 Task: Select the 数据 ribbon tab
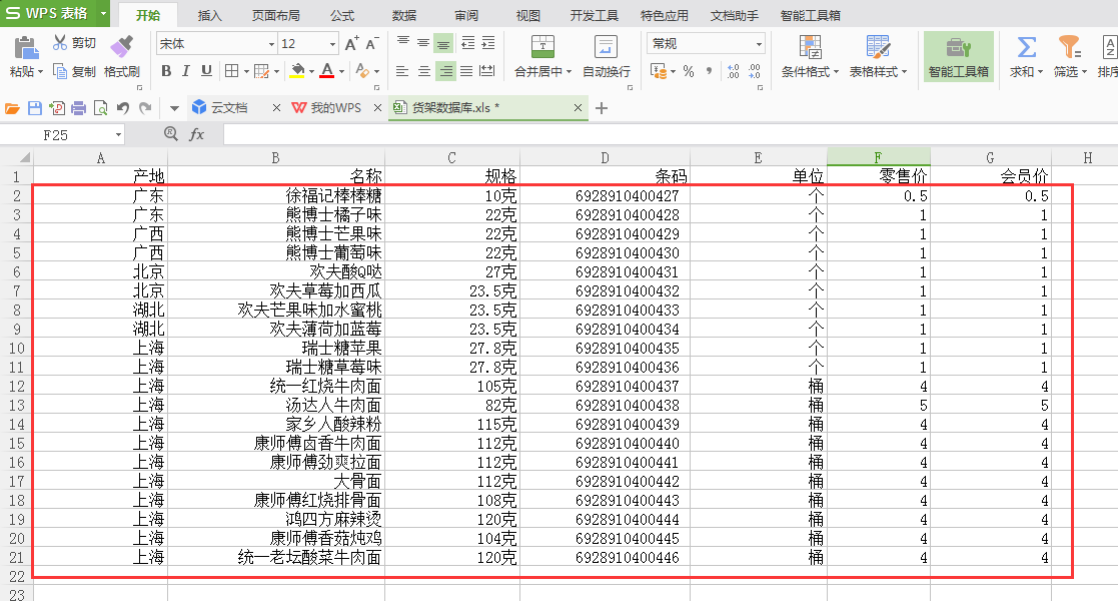pos(405,15)
